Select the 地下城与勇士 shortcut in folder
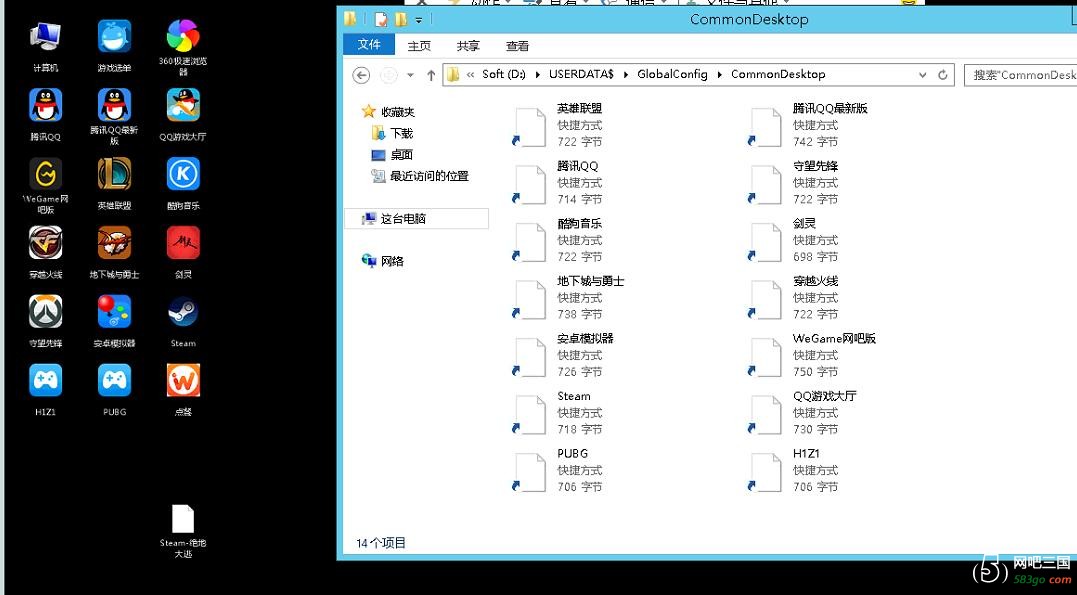The image size is (1077, 595). [569, 298]
